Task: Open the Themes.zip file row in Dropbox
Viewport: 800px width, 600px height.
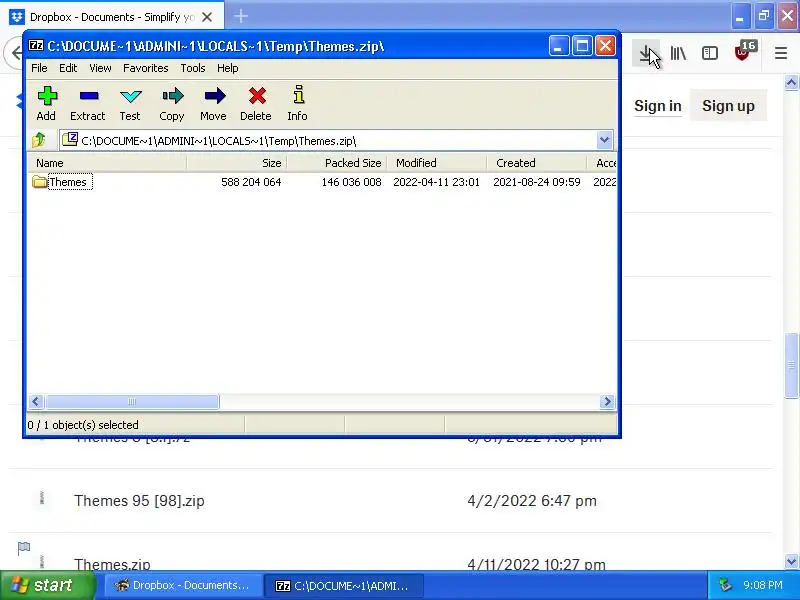Action: (112, 564)
